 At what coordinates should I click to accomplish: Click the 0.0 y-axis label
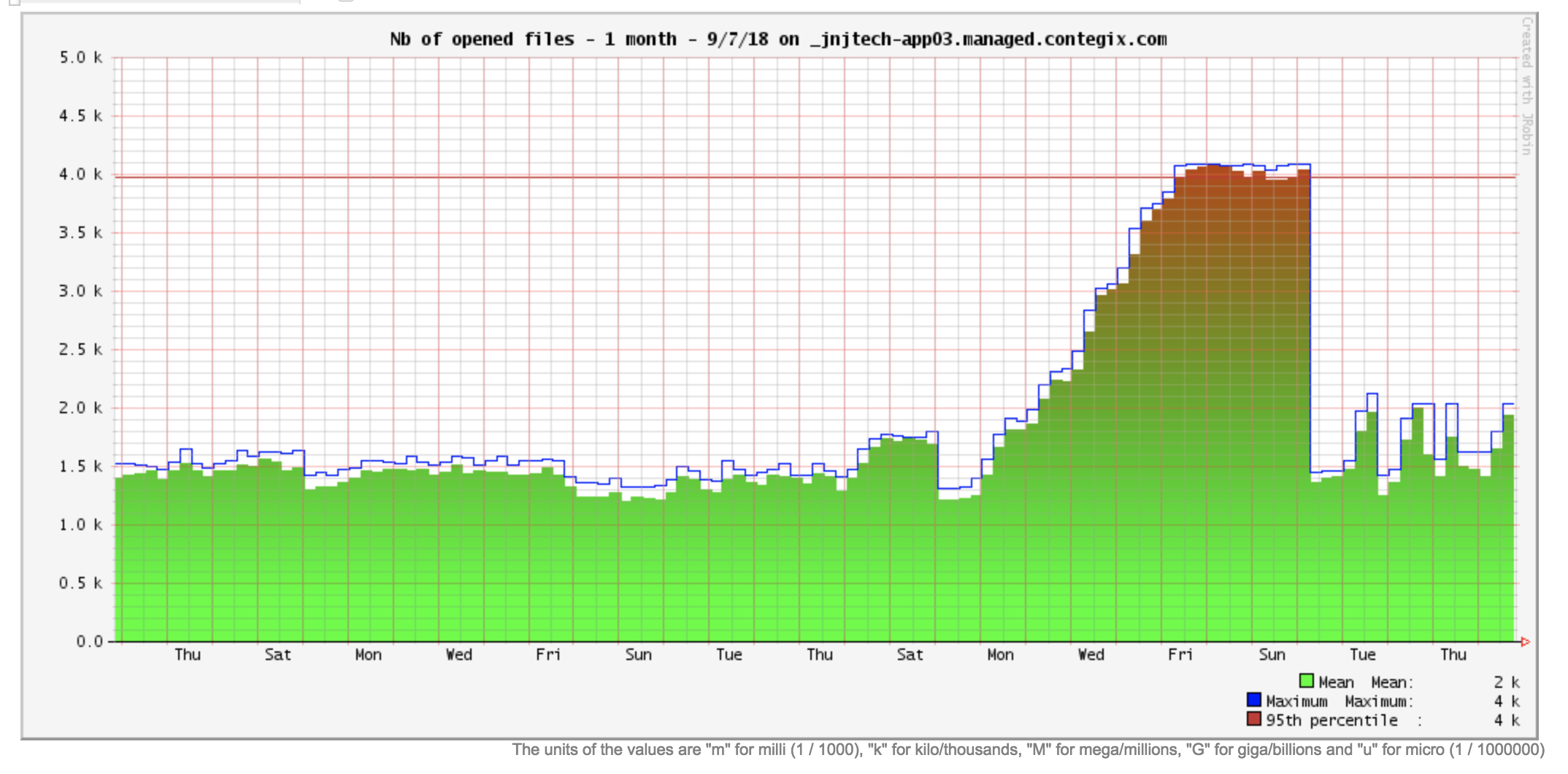point(89,642)
